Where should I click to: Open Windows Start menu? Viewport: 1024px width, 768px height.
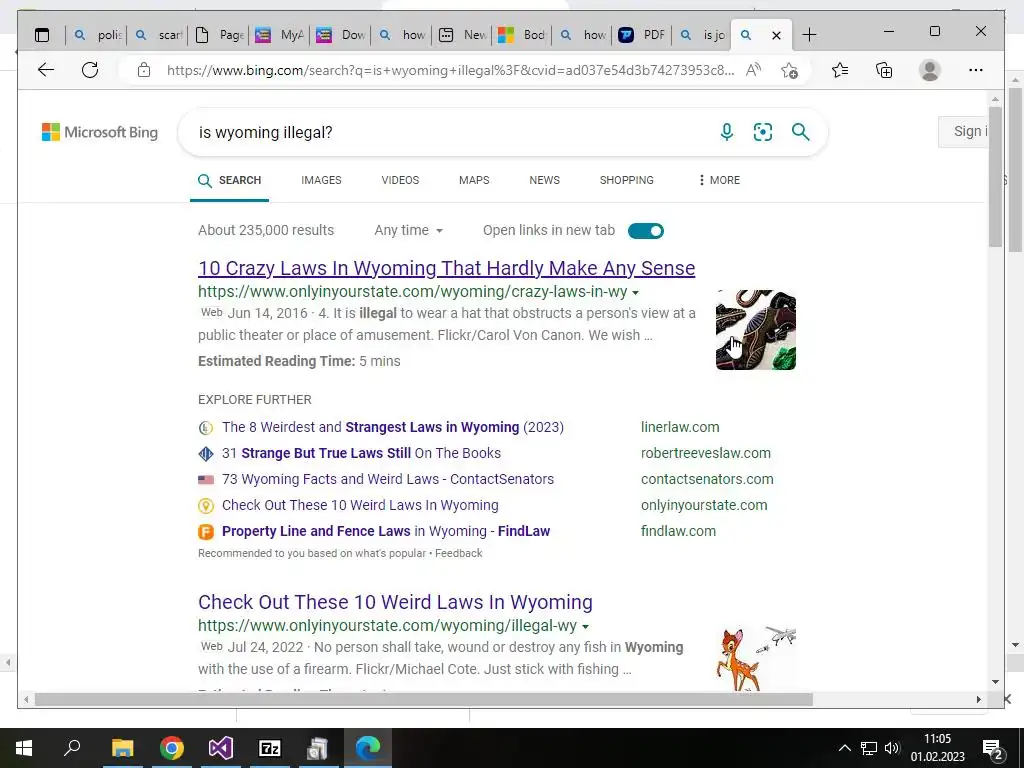tap(24, 748)
